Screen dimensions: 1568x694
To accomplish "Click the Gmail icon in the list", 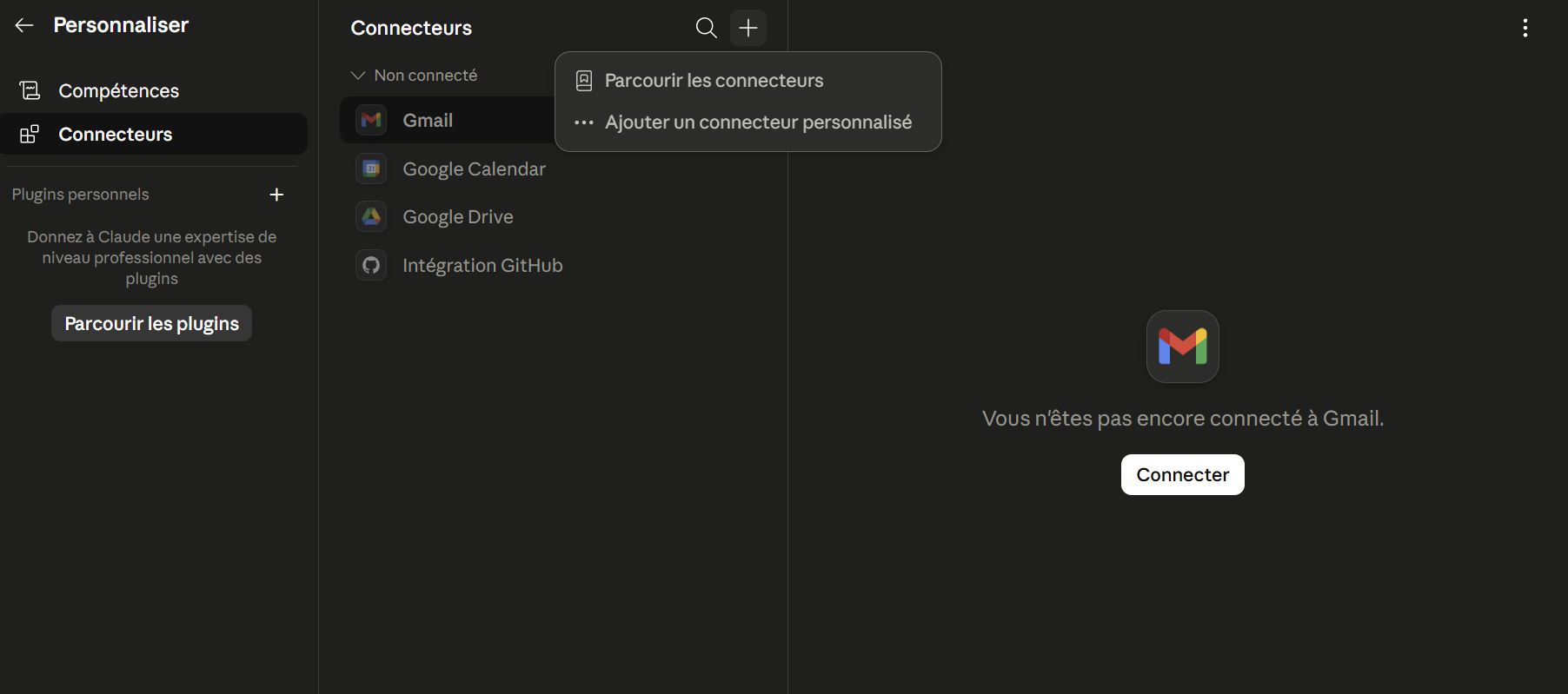I will (371, 120).
